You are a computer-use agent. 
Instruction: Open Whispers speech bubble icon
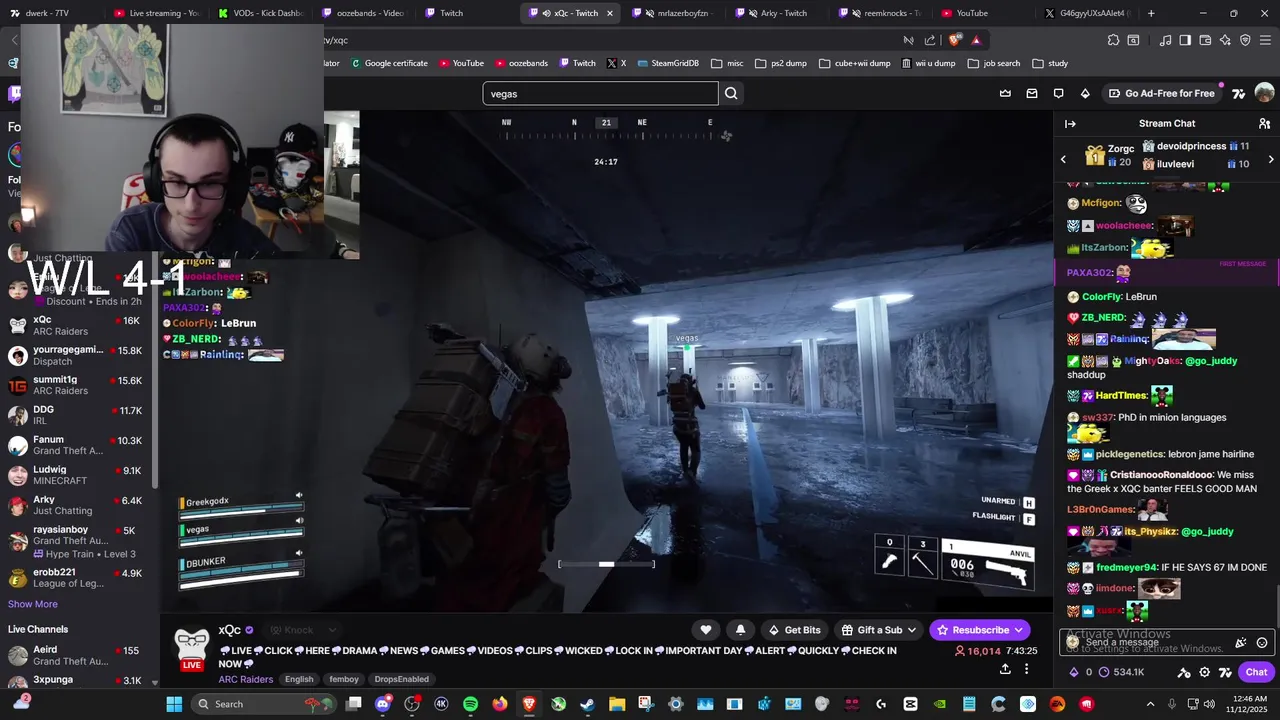pos(1058,93)
